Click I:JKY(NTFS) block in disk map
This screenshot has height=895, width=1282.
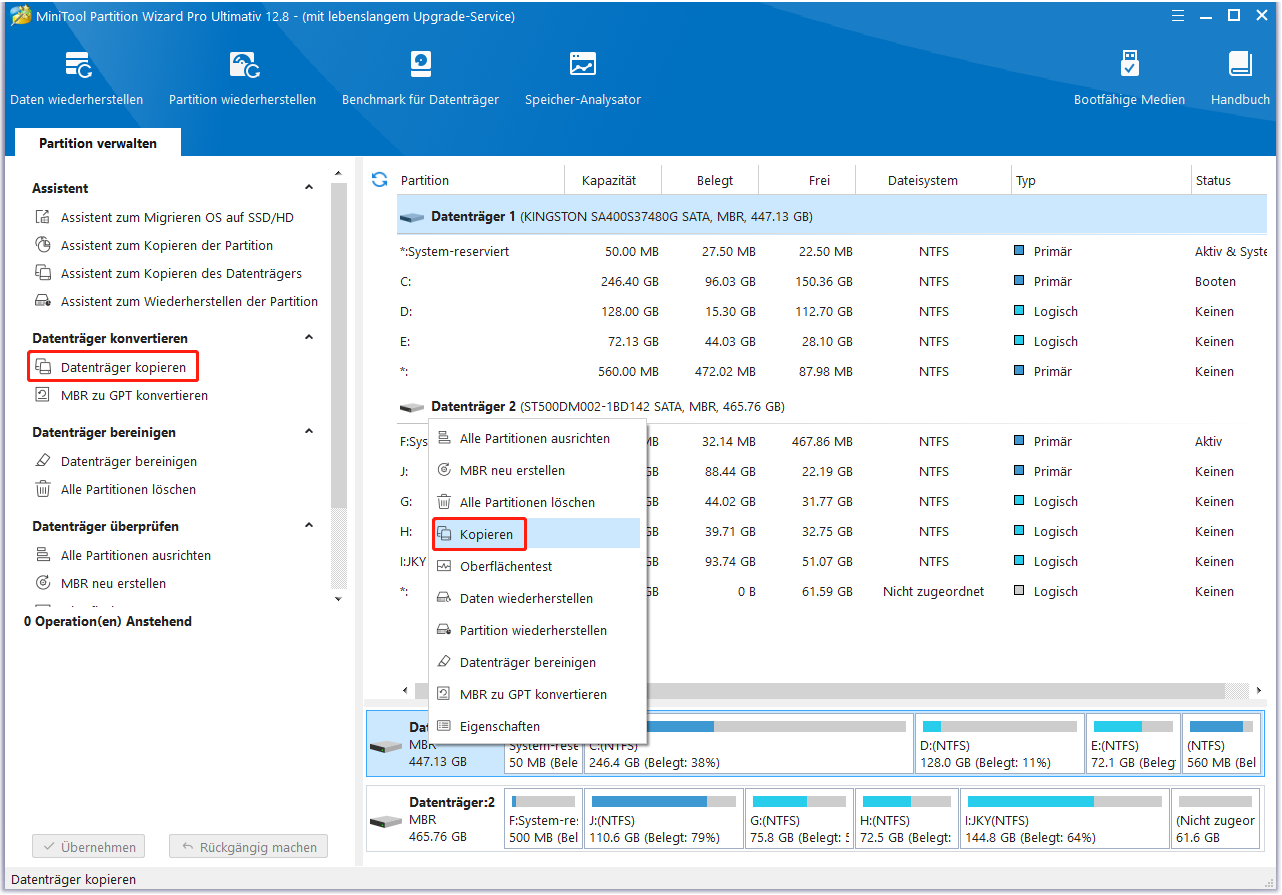coord(1065,819)
